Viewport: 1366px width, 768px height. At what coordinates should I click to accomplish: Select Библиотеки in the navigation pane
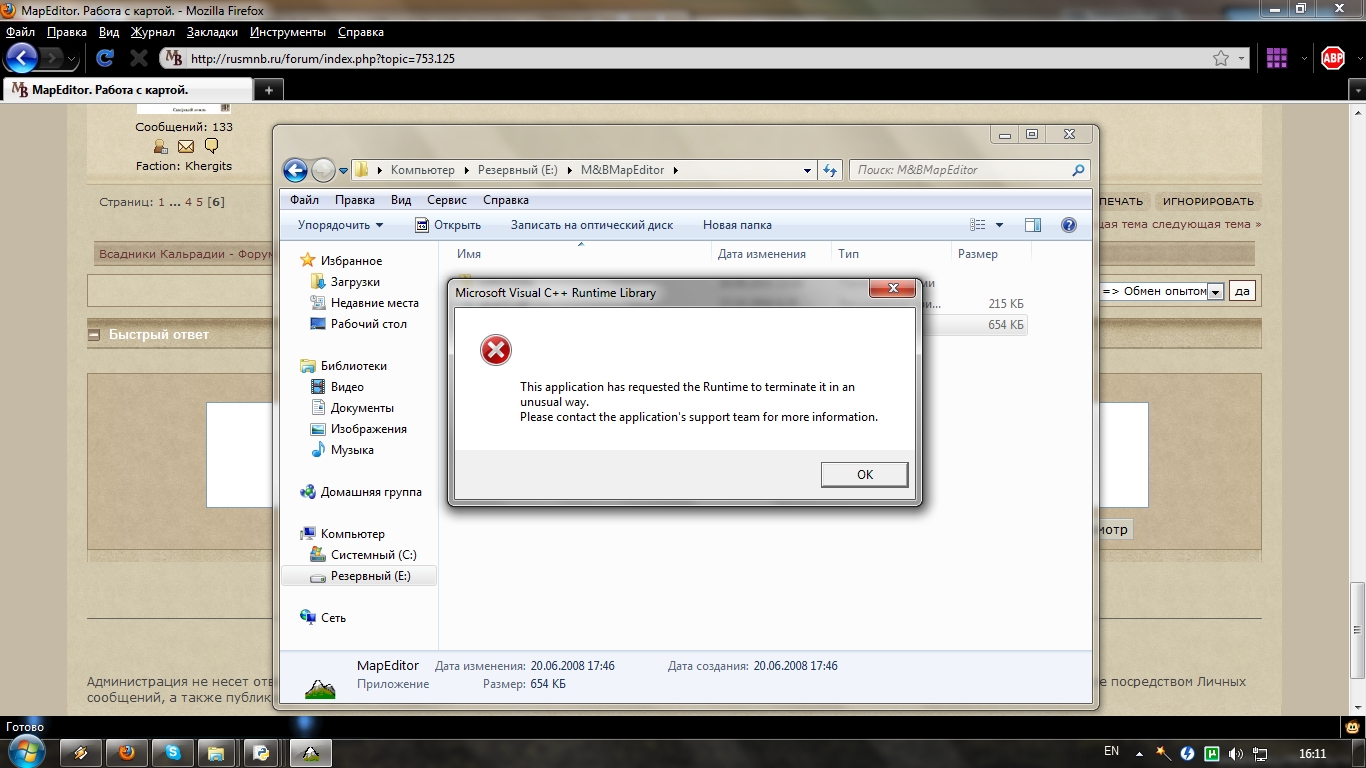353,366
